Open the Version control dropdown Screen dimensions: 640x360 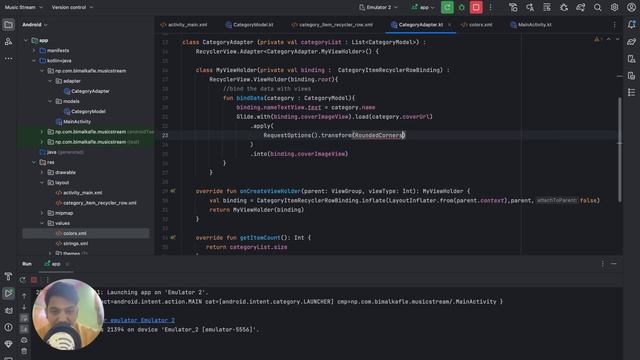[x=72, y=7]
